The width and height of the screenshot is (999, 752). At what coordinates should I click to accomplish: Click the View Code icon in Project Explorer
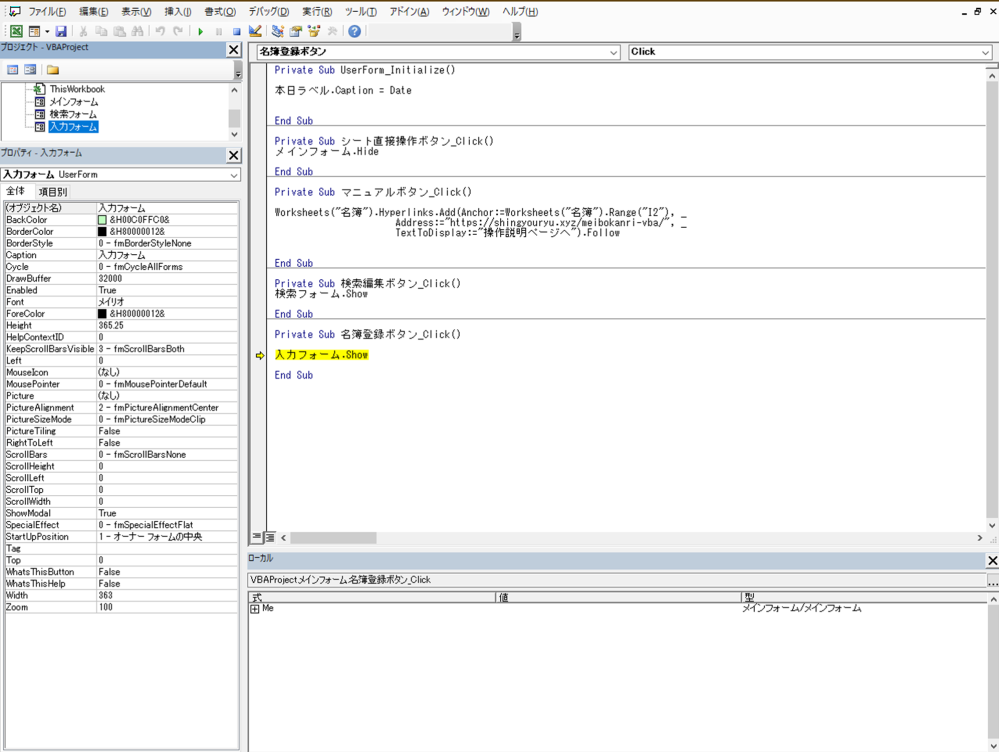tap(12, 68)
